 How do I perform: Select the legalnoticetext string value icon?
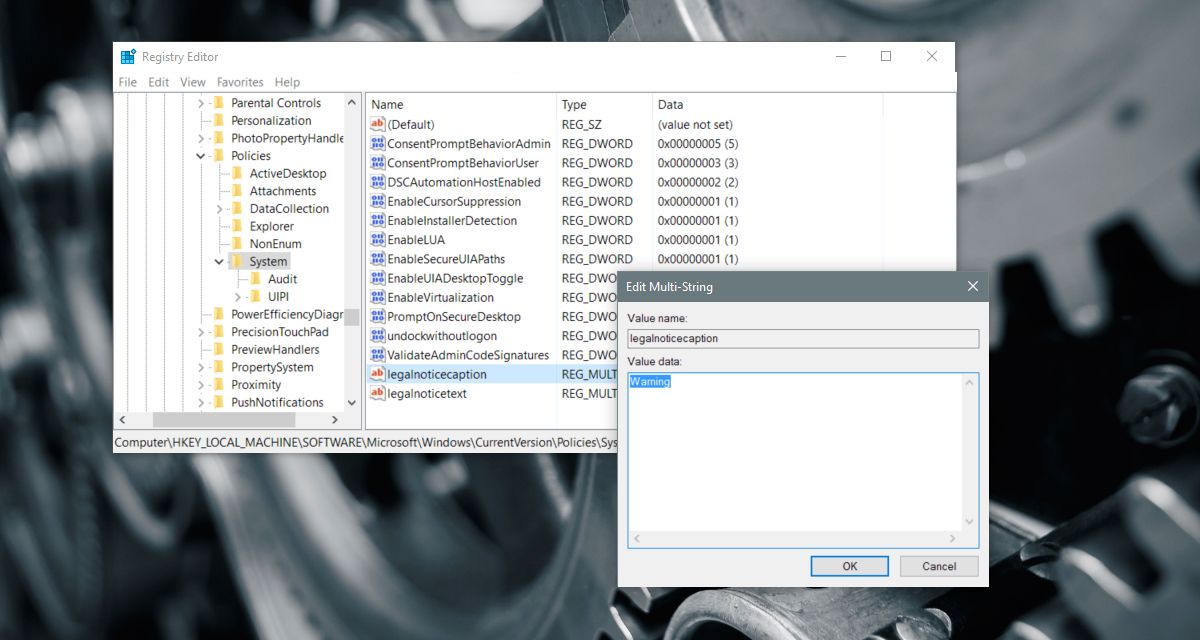[x=377, y=393]
